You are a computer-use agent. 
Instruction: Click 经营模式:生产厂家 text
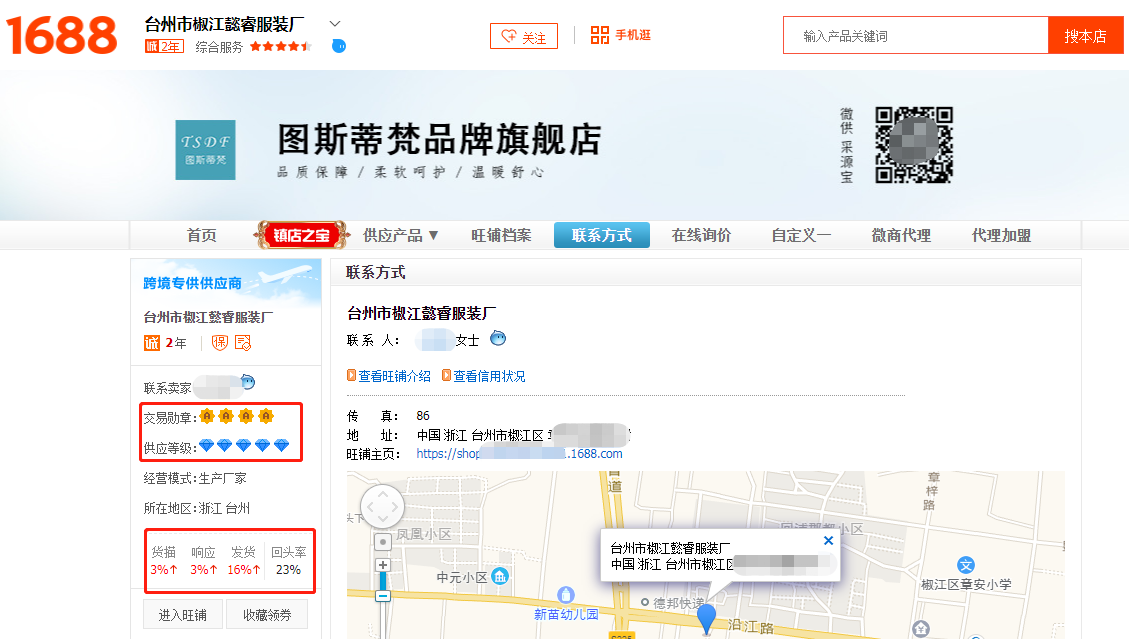point(195,478)
